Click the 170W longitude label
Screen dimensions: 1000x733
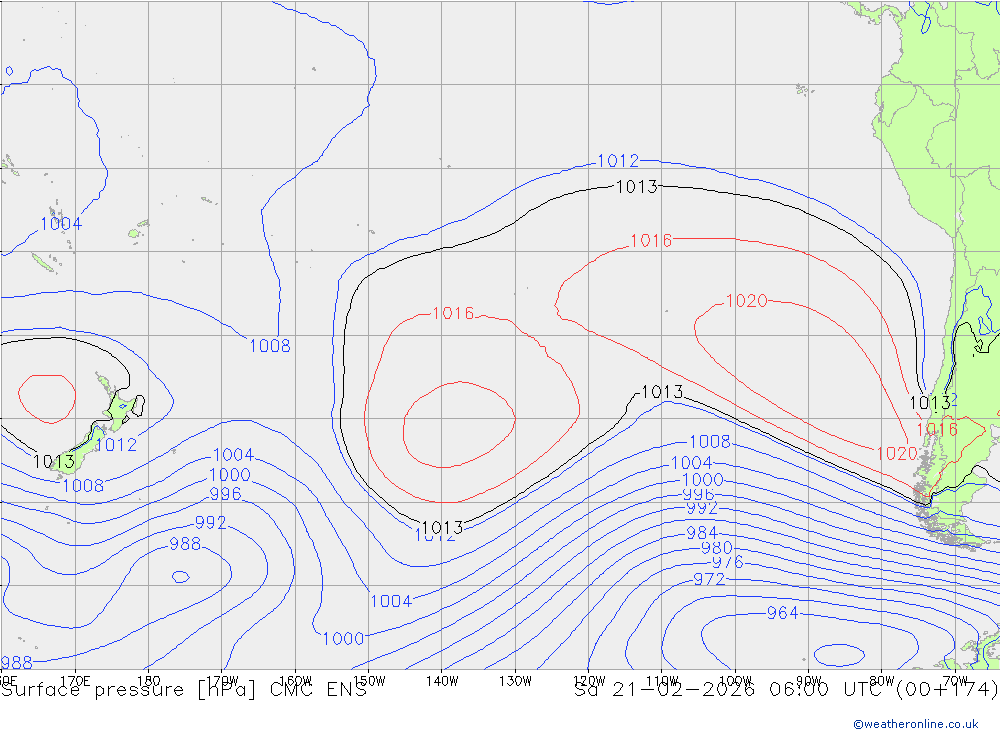(223, 681)
